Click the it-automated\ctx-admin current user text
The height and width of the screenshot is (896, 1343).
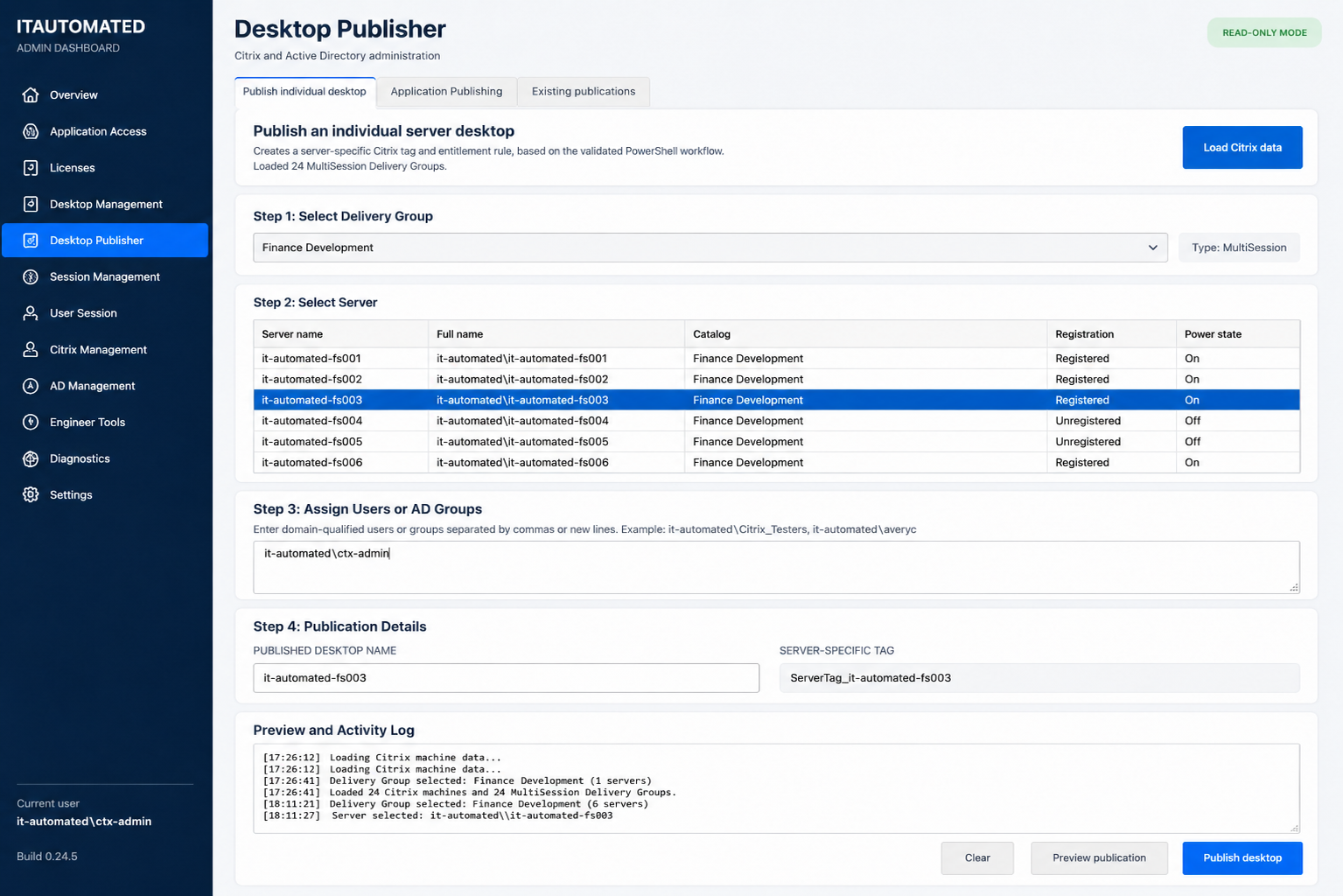click(x=84, y=822)
